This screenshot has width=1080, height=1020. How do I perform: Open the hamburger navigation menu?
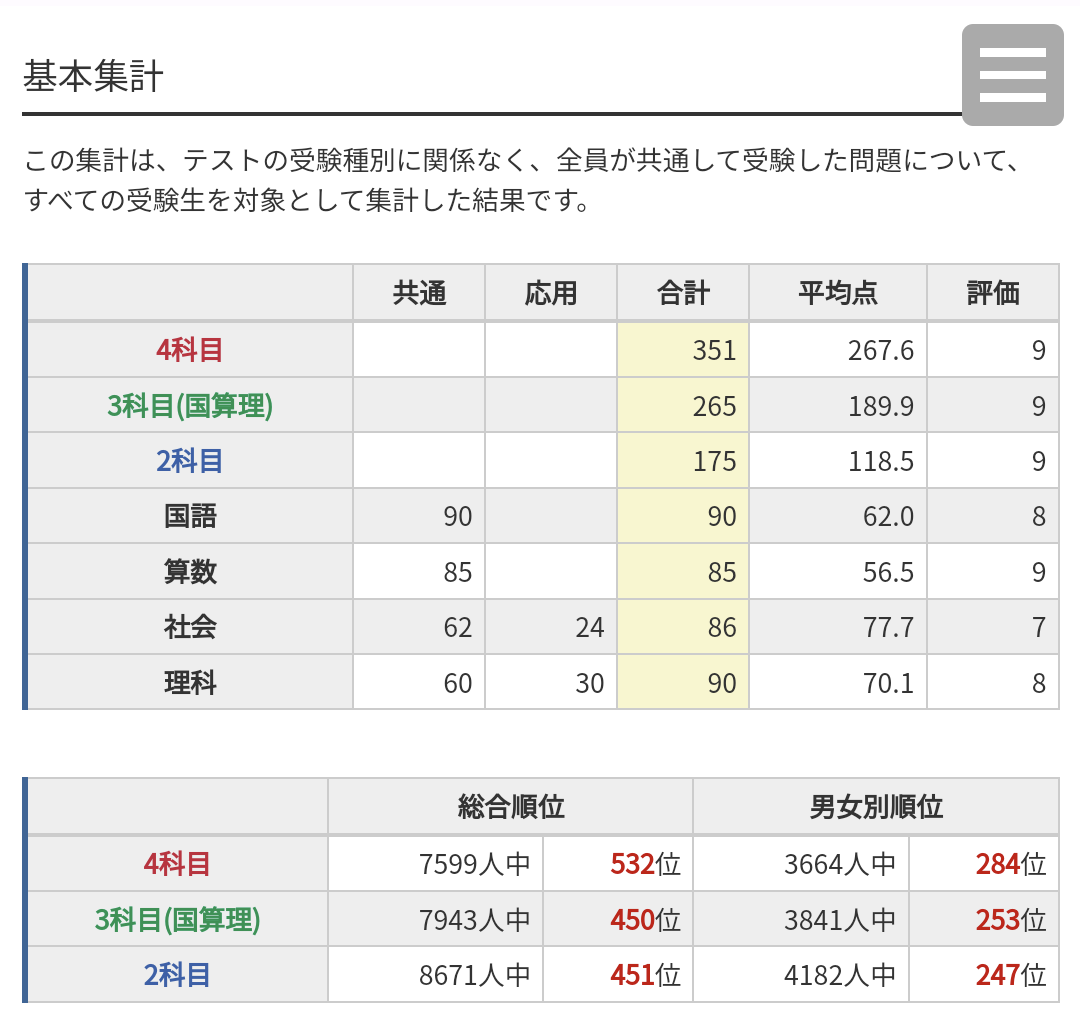click(1013, 75)
